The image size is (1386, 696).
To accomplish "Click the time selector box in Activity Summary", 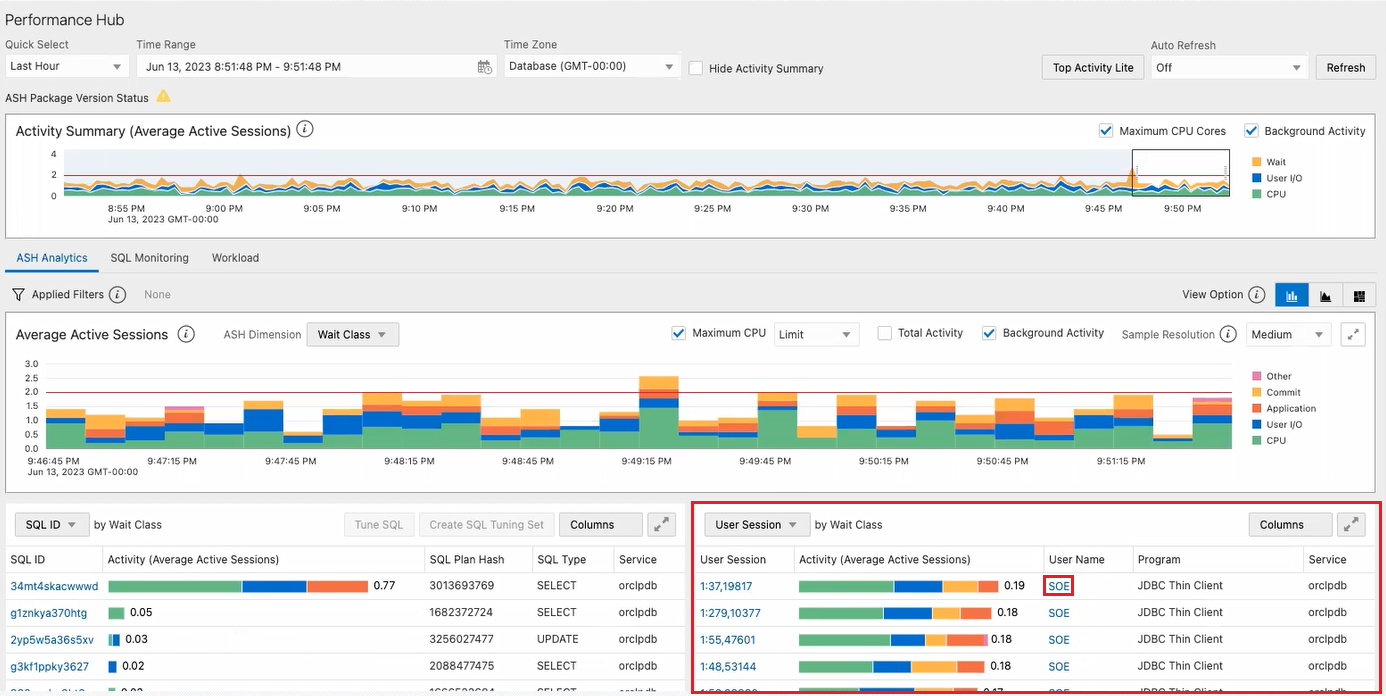I will pos(1180,173).
